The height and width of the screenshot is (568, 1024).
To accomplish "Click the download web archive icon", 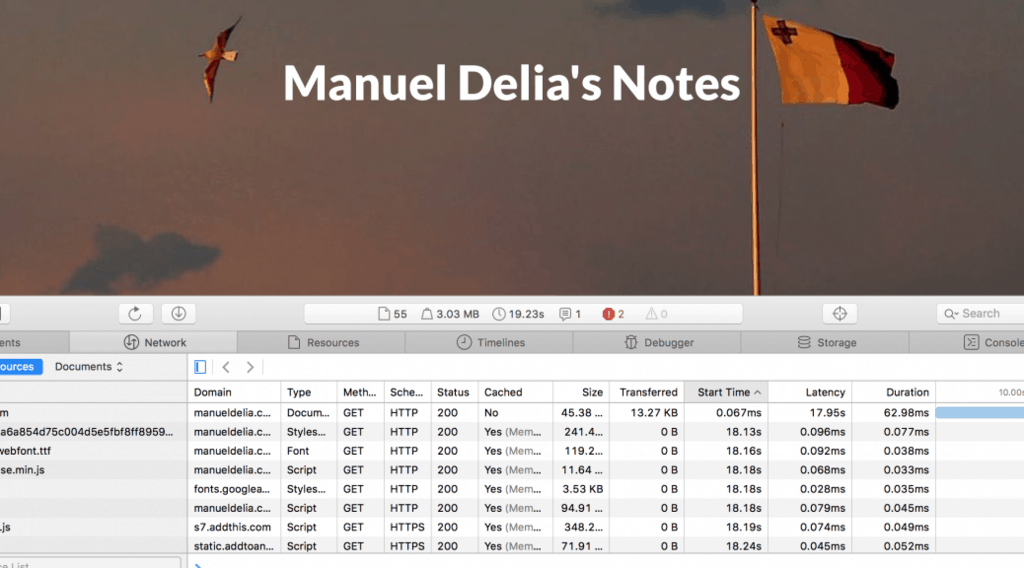I will point(179,313).
